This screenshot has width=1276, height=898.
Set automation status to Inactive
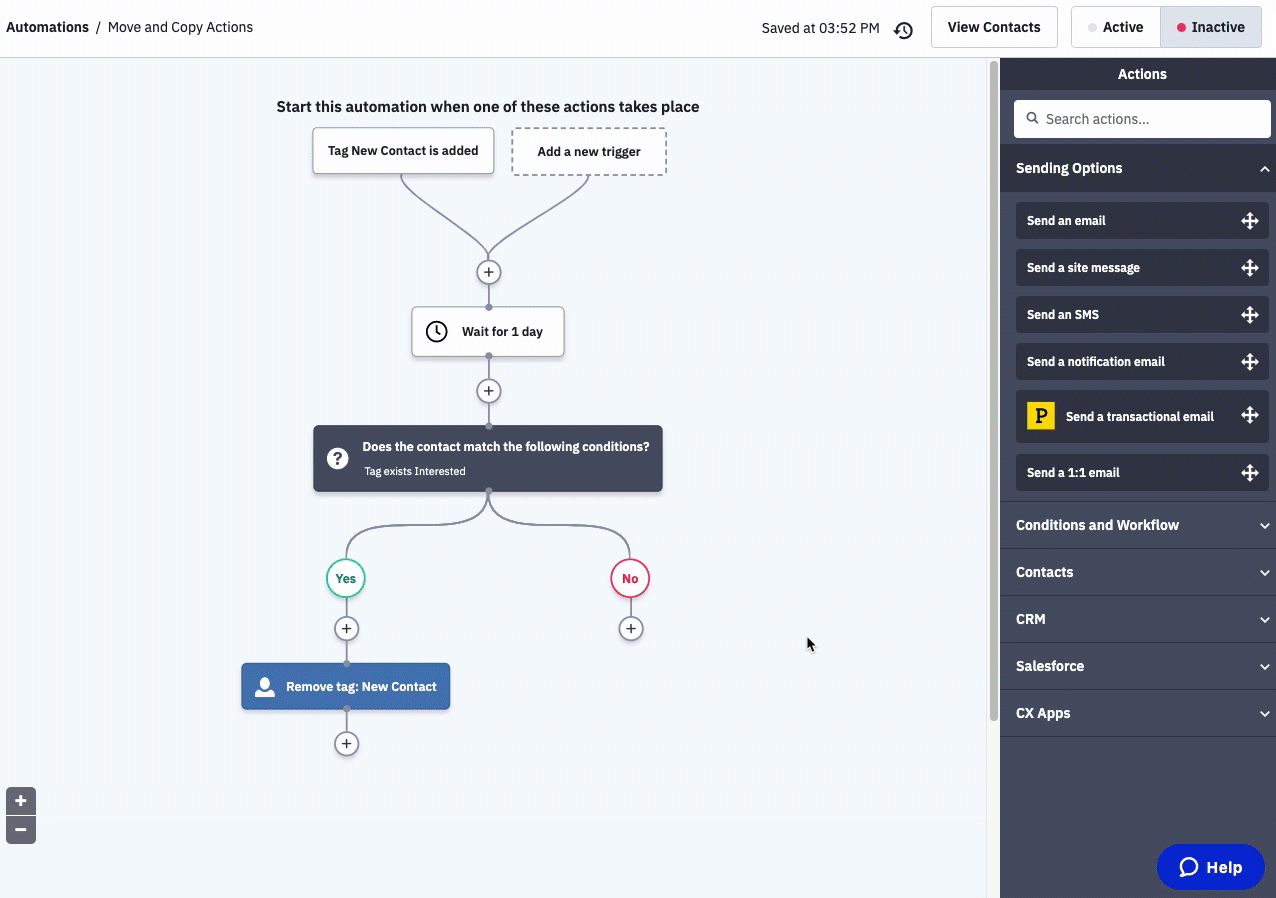click(x=1210, y=28)
